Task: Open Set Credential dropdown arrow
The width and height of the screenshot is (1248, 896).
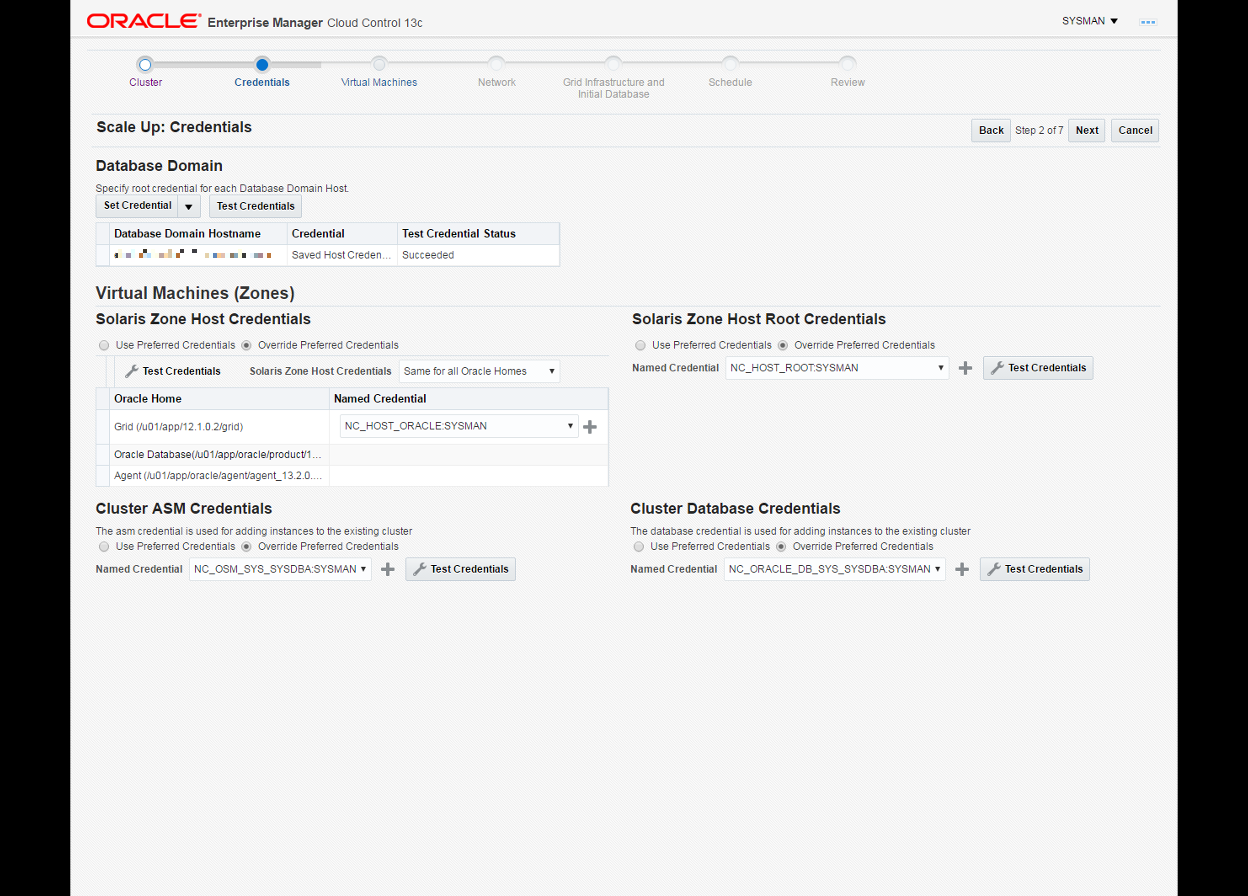Action: (x=189, y=206)
